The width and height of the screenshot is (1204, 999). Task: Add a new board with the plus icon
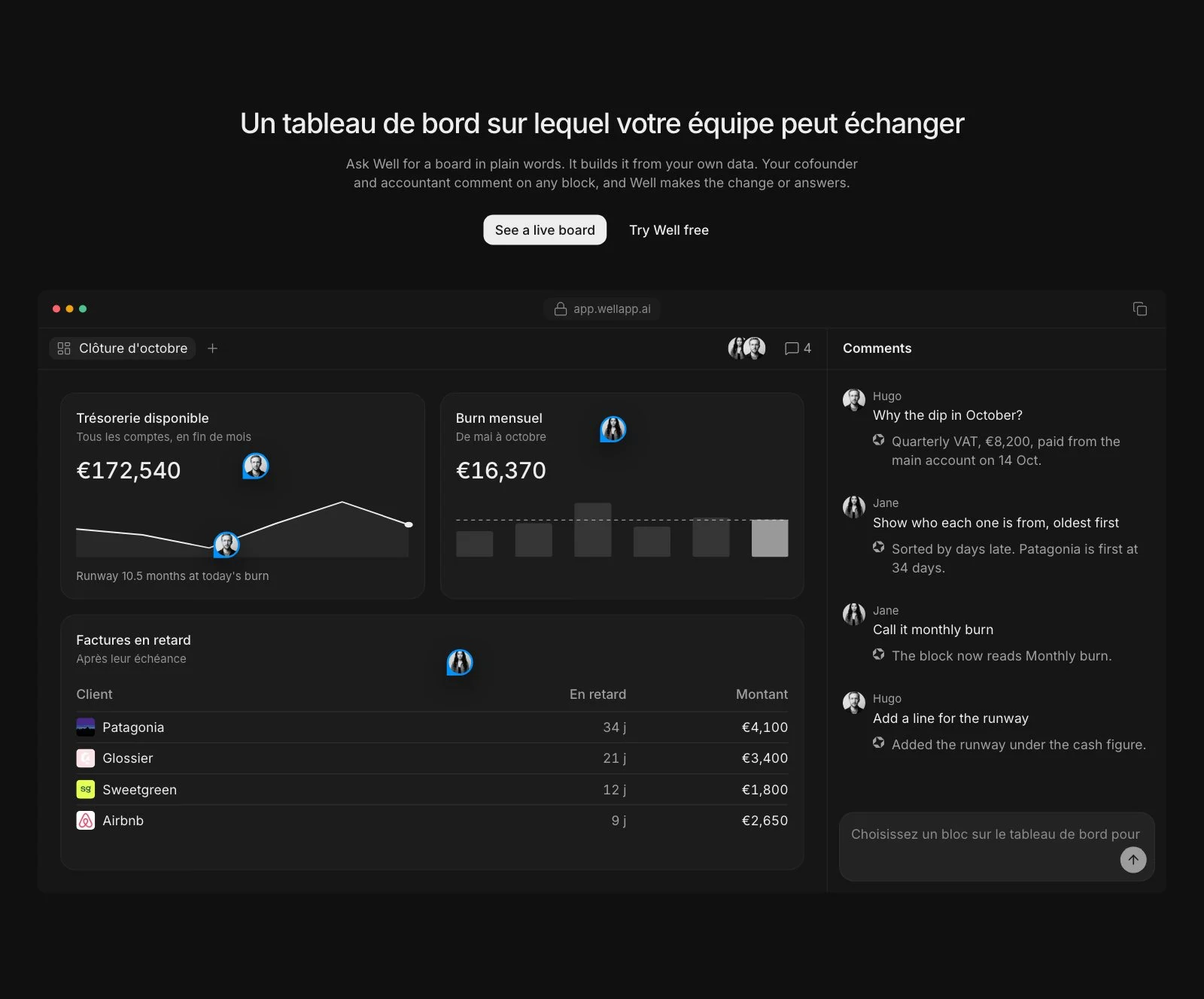coord(212,348)
